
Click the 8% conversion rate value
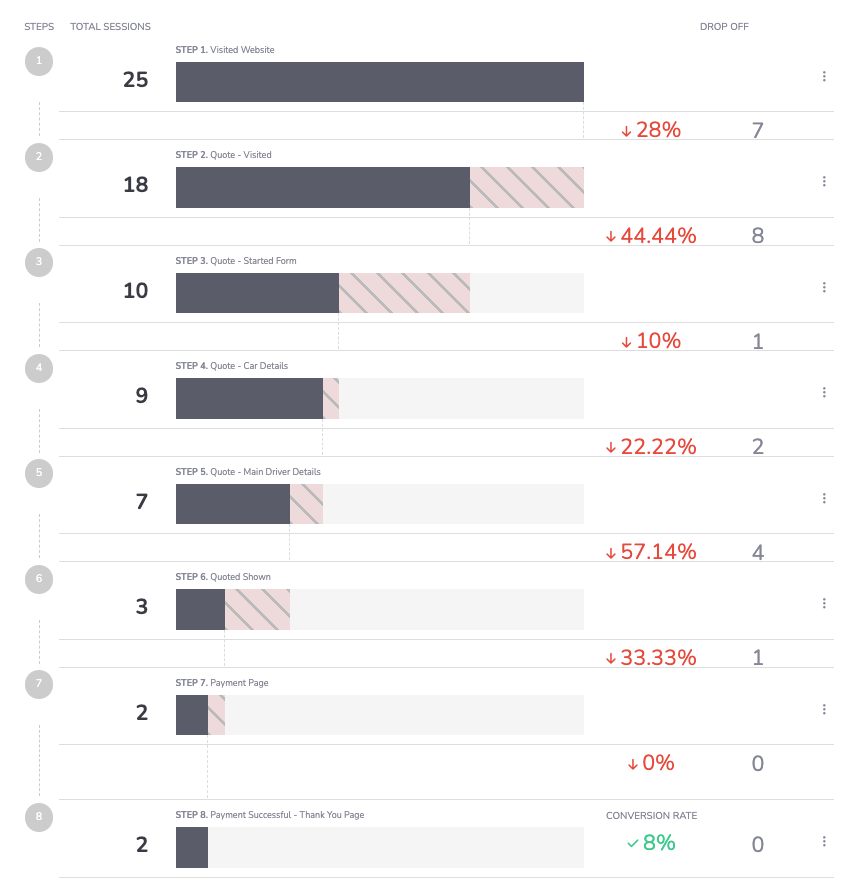[x=651, y=843]
